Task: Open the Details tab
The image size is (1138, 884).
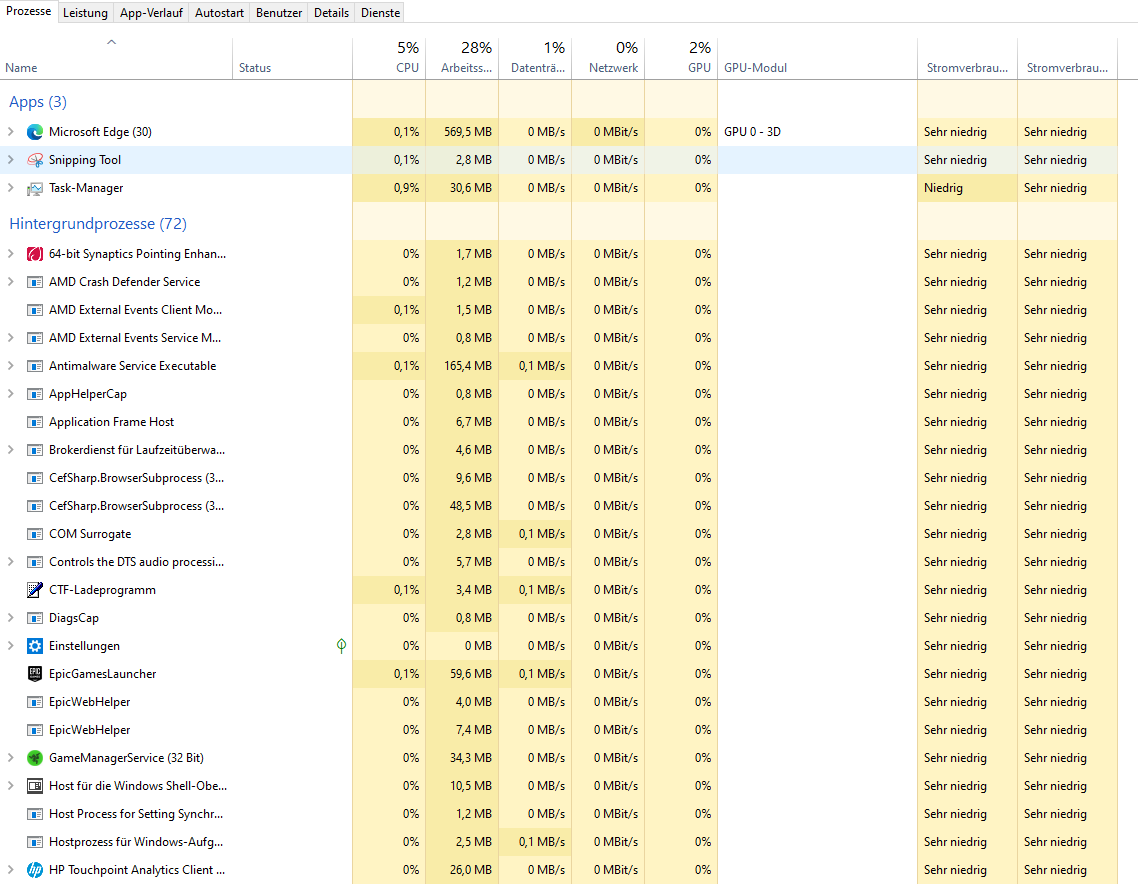Action: pos(331,13)
